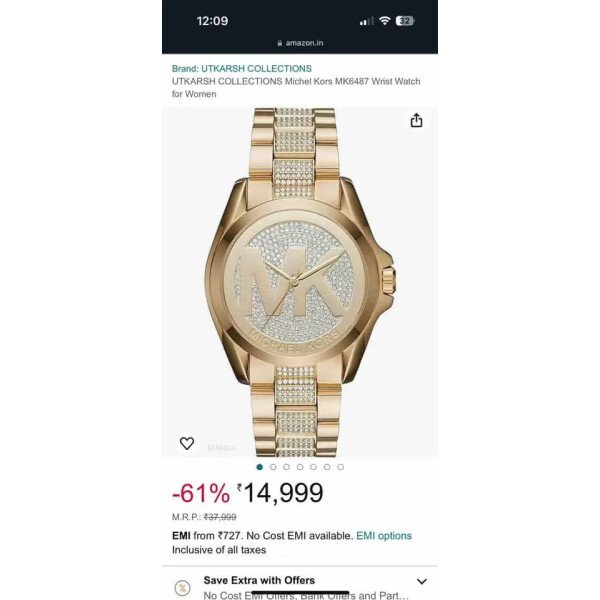The height and width of the screenshot is (600, 600).
Task: Tap the 12:09 status bar clock
Action: pyautogui.click(x=212, y=21)
